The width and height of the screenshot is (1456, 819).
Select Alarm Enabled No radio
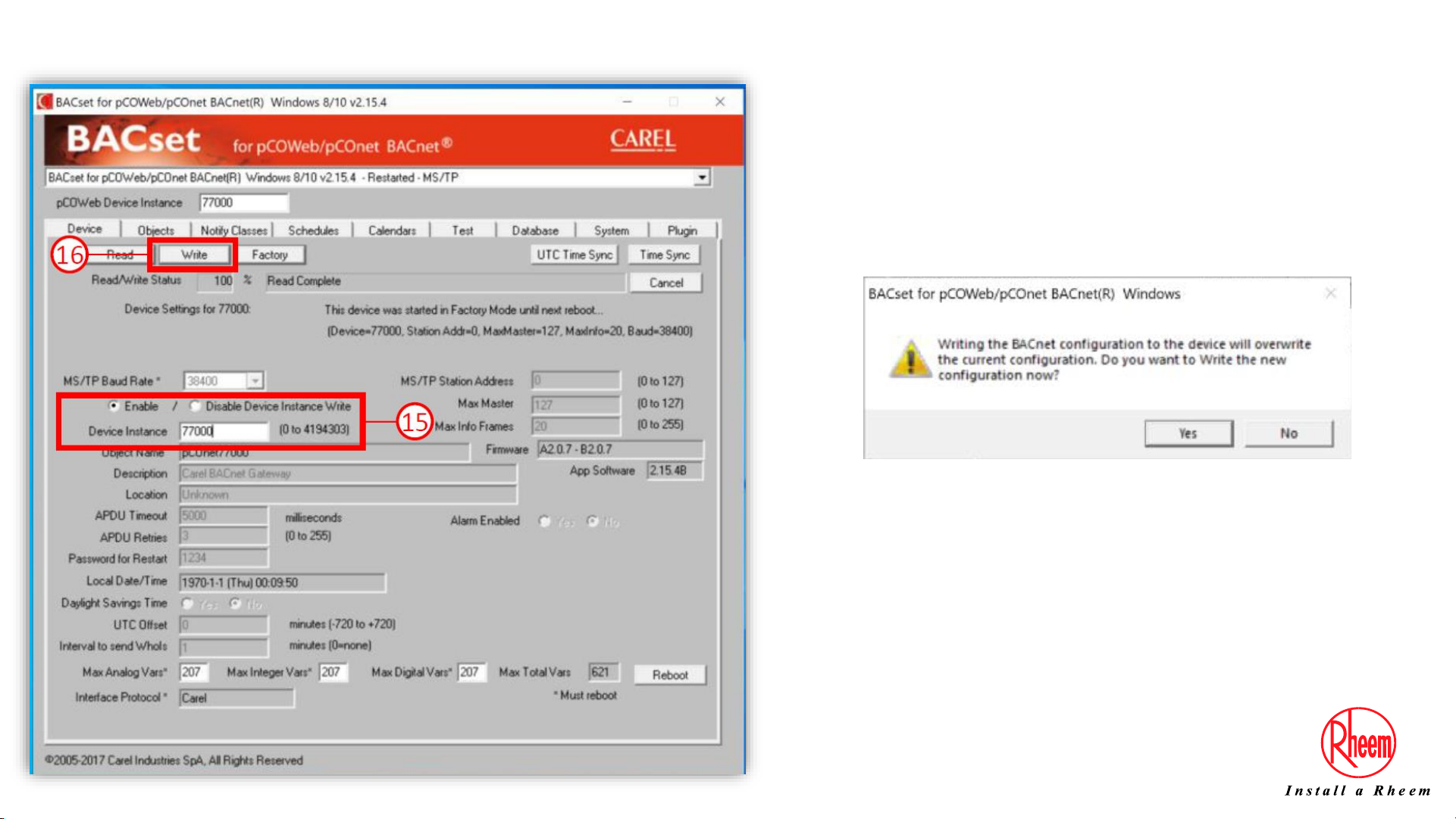593,521
